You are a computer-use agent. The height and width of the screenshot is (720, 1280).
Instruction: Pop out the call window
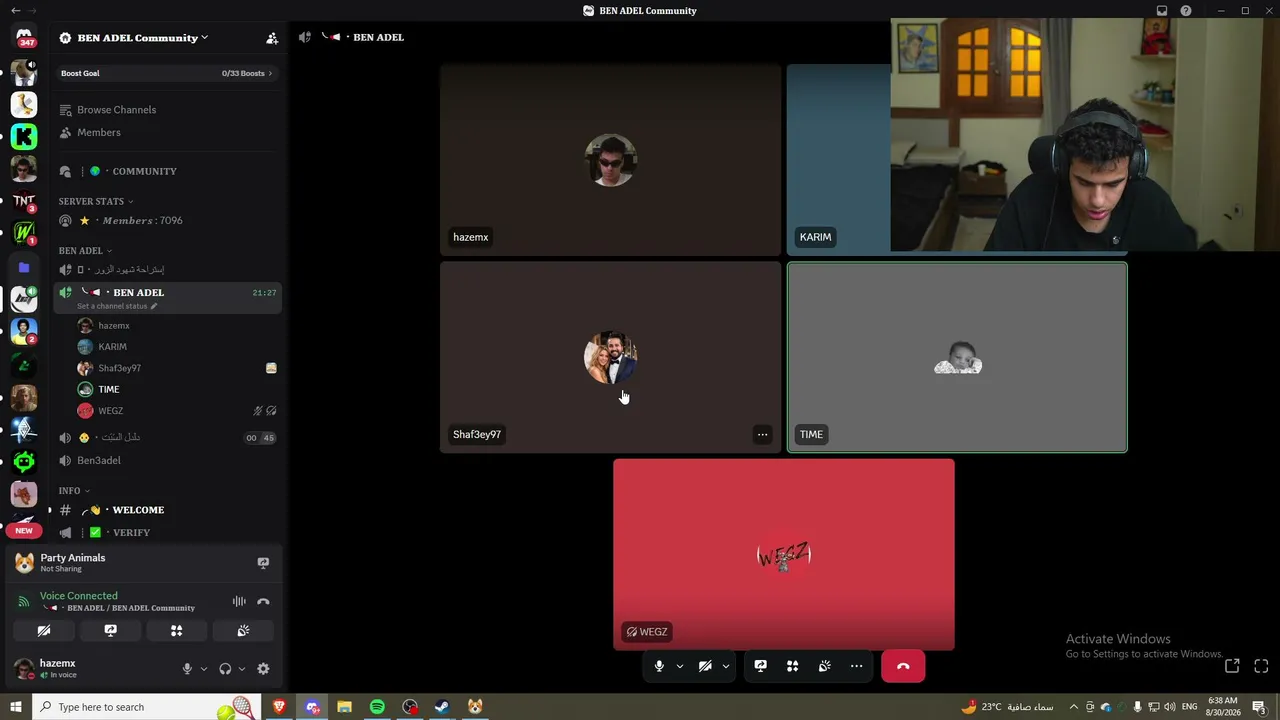click(1232, 666)
